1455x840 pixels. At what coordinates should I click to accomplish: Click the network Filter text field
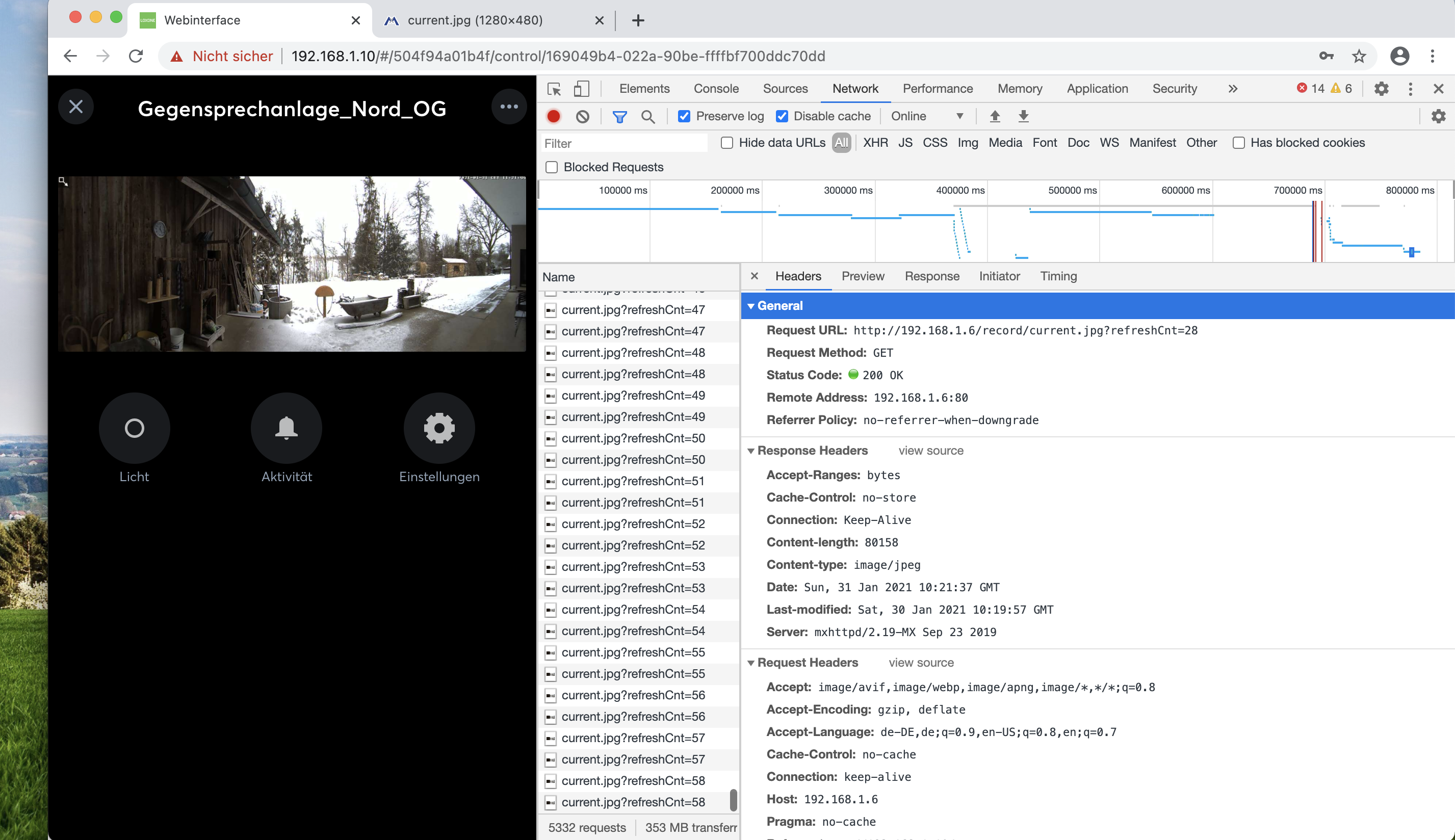click(624, 143)
